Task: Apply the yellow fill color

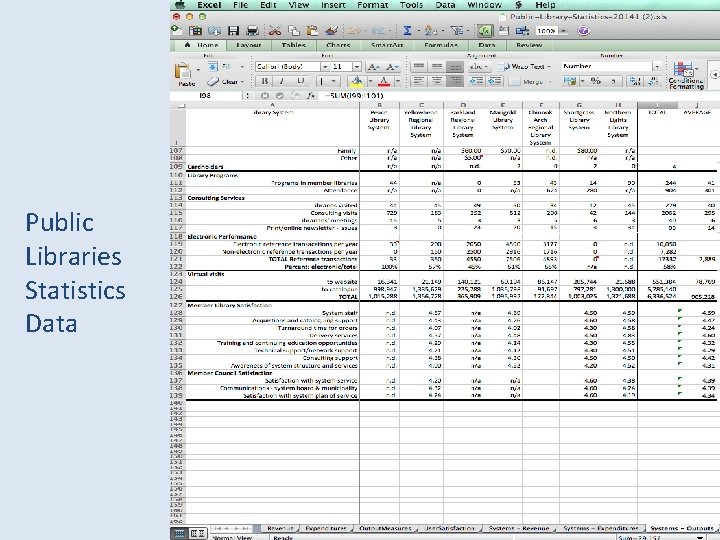Action: (x=356, y=81)
